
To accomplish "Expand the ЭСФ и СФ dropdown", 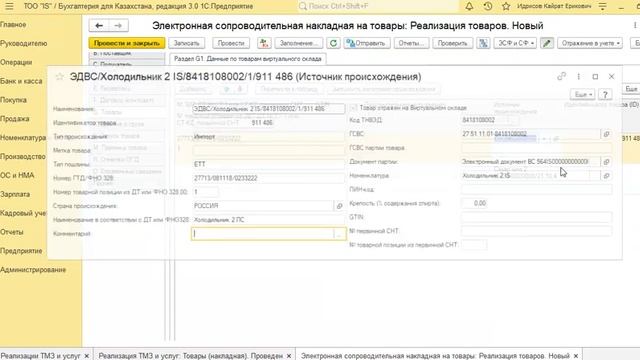I will coord(515,43).
